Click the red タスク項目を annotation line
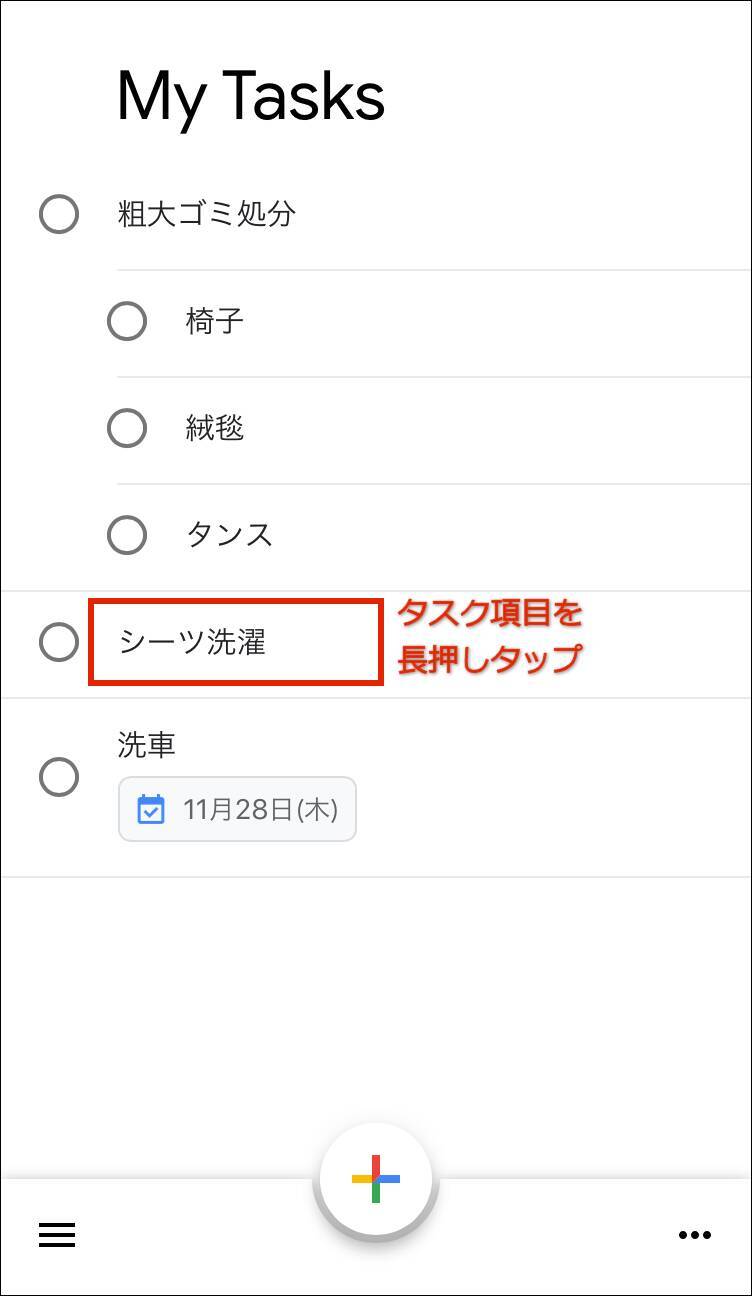The width and height of the screenshot is (752, 1296). [490, 613]
